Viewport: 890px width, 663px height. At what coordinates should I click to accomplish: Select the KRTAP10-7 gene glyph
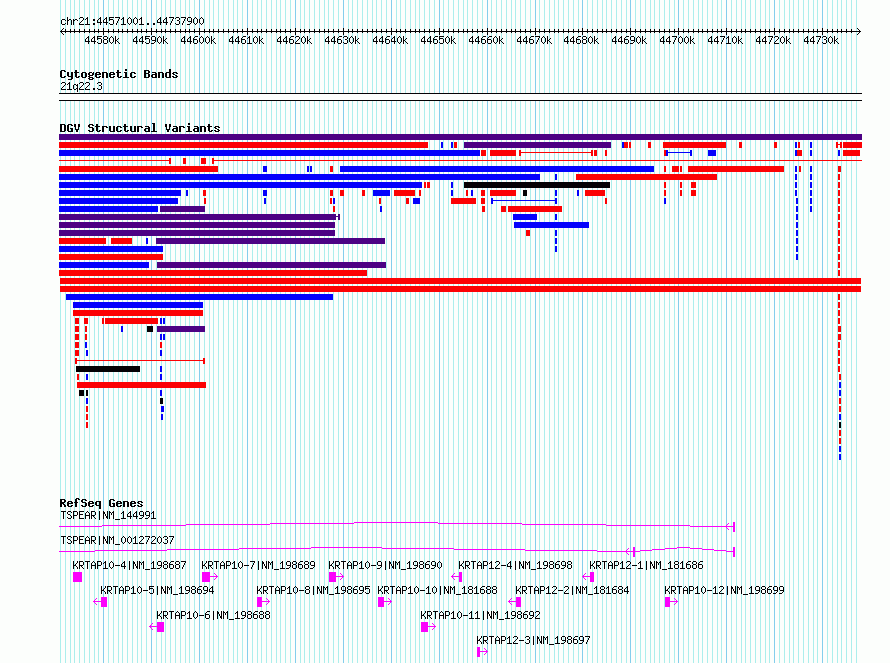coord(210,577)
